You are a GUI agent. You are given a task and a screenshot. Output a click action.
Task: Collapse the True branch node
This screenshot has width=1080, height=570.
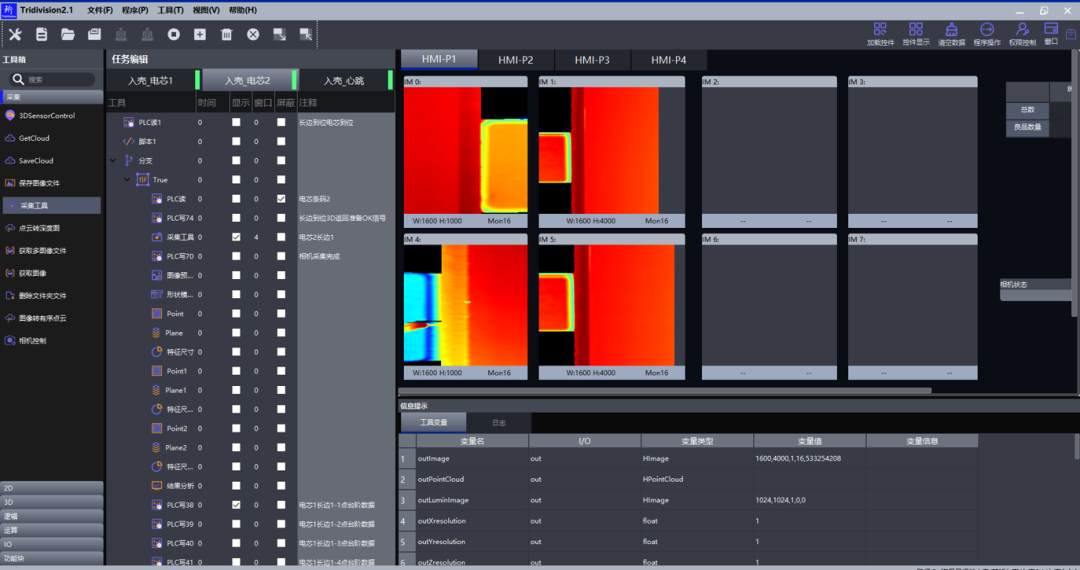click(127, 180)
